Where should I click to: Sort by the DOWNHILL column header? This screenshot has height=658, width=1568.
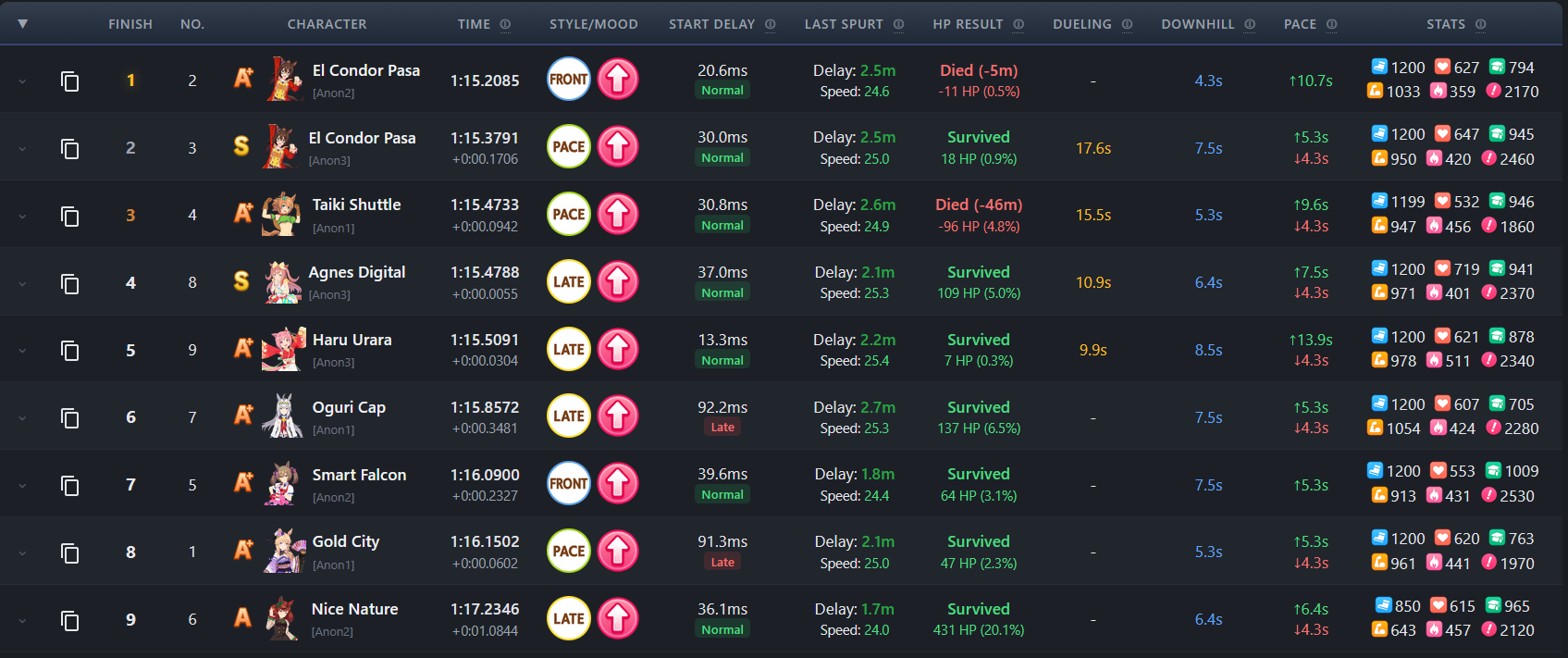click(x=1198, y=24)
